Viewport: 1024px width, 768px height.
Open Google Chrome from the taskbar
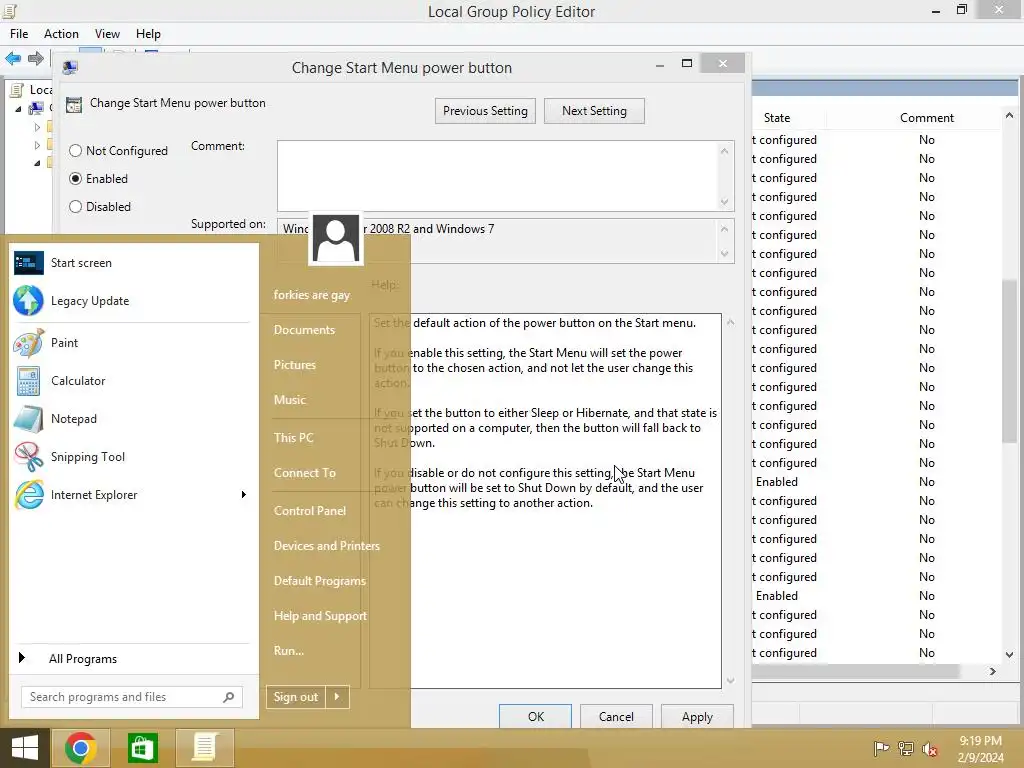tap(80, 748)
